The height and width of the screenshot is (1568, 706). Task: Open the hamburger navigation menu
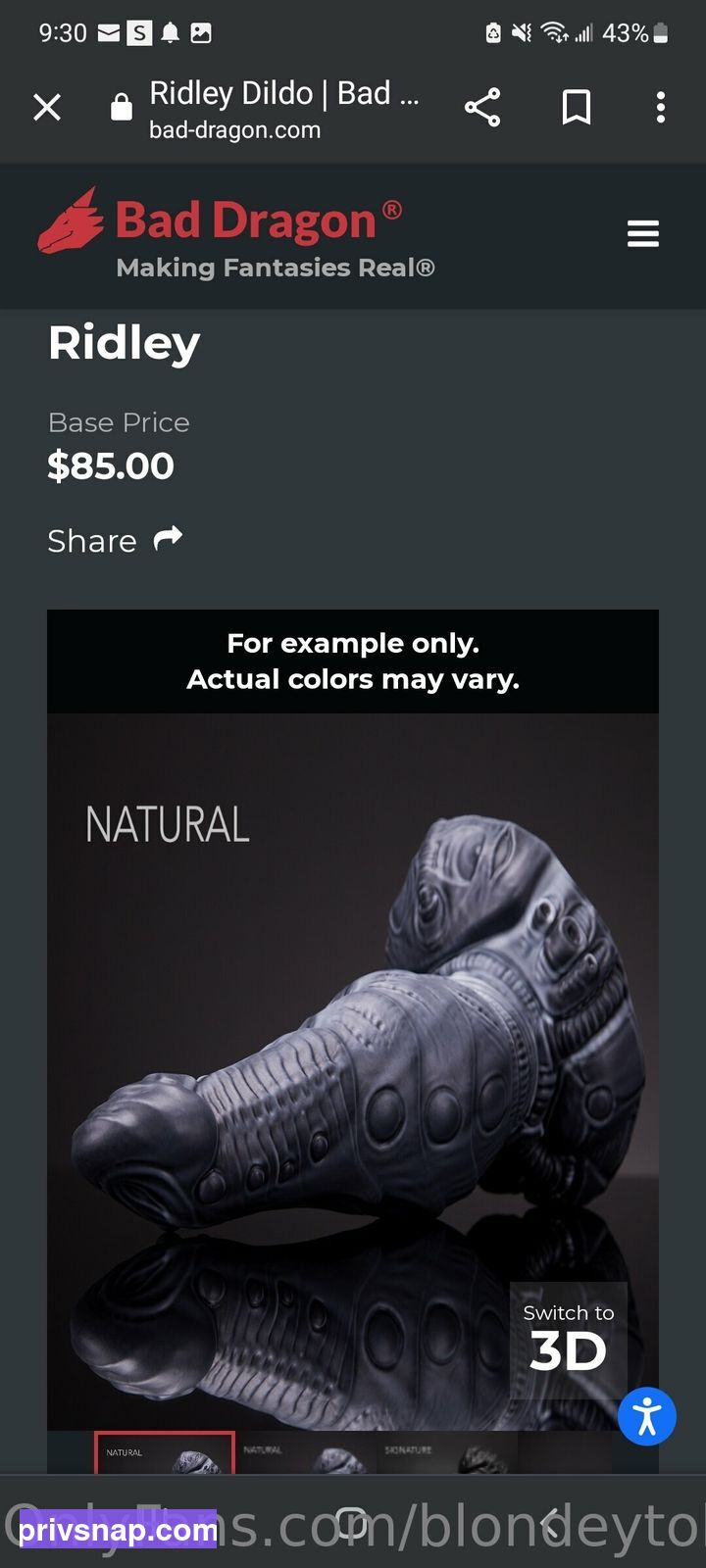click(x=643, y=234)
